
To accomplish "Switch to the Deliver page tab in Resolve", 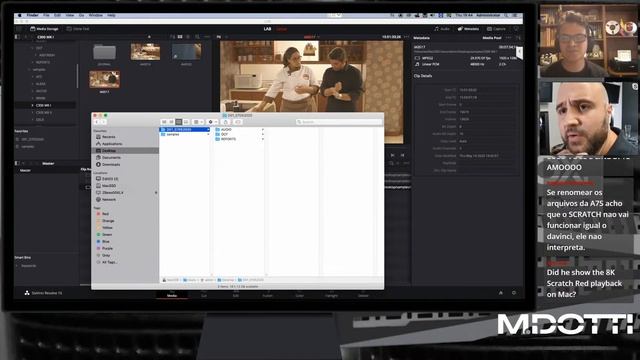I will tap(363, 294).
